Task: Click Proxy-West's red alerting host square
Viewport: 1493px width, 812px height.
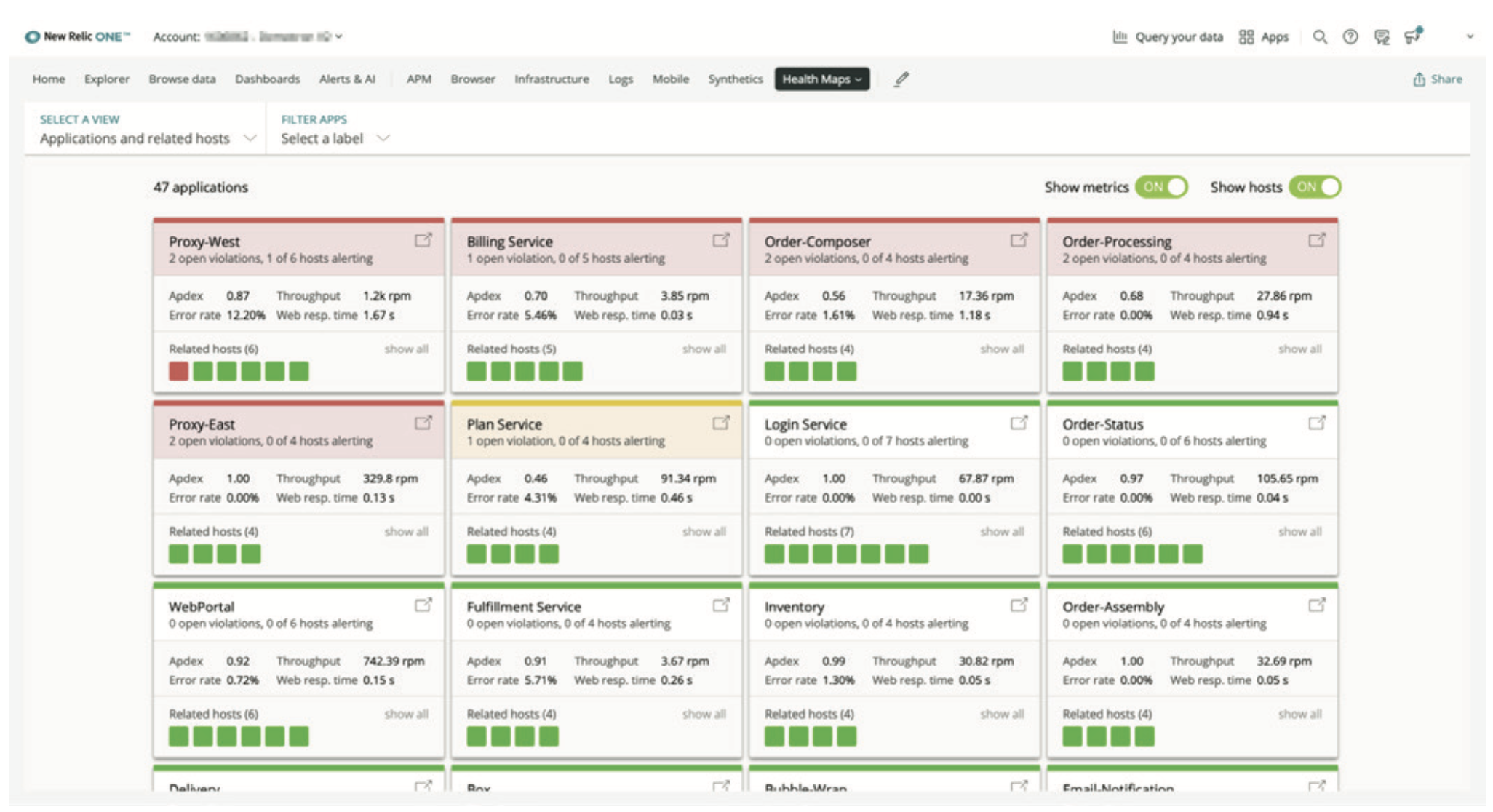Action: (178, 371)
